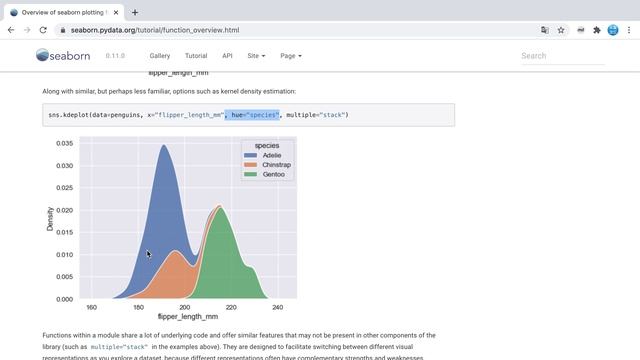
Task: Click the 0.11.0 version label
Action: coord(115,56)
